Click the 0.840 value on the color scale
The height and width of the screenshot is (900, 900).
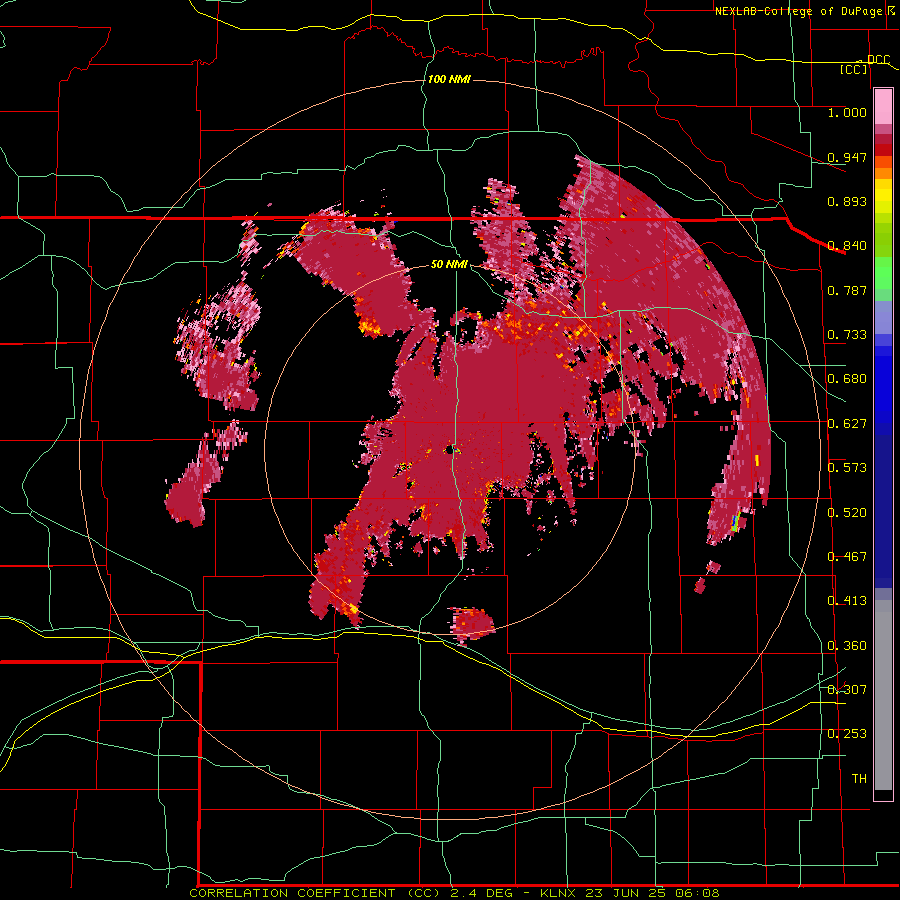pyautogui.click(x=847, y=246)
